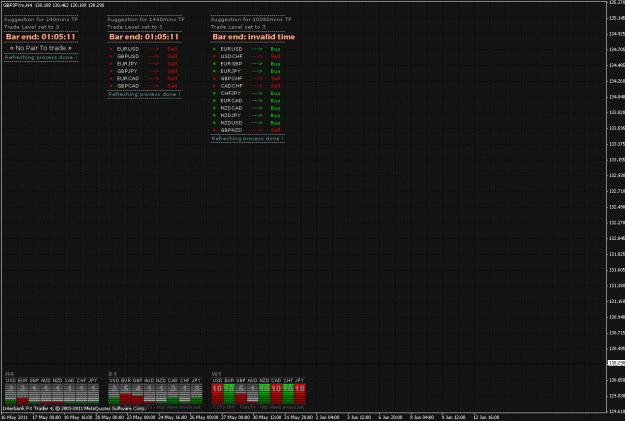Select GBPCHF Sell row in 10080mins list

coord(247,79)
